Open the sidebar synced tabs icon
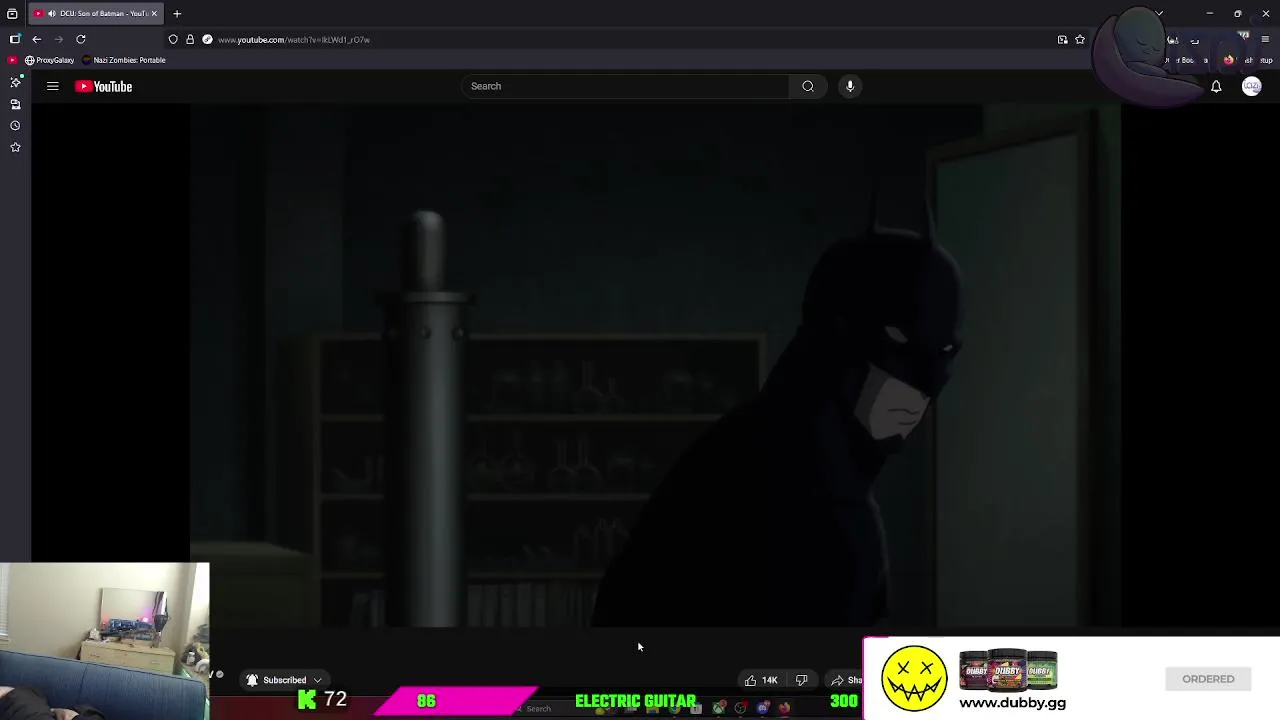 click(15, 104)
